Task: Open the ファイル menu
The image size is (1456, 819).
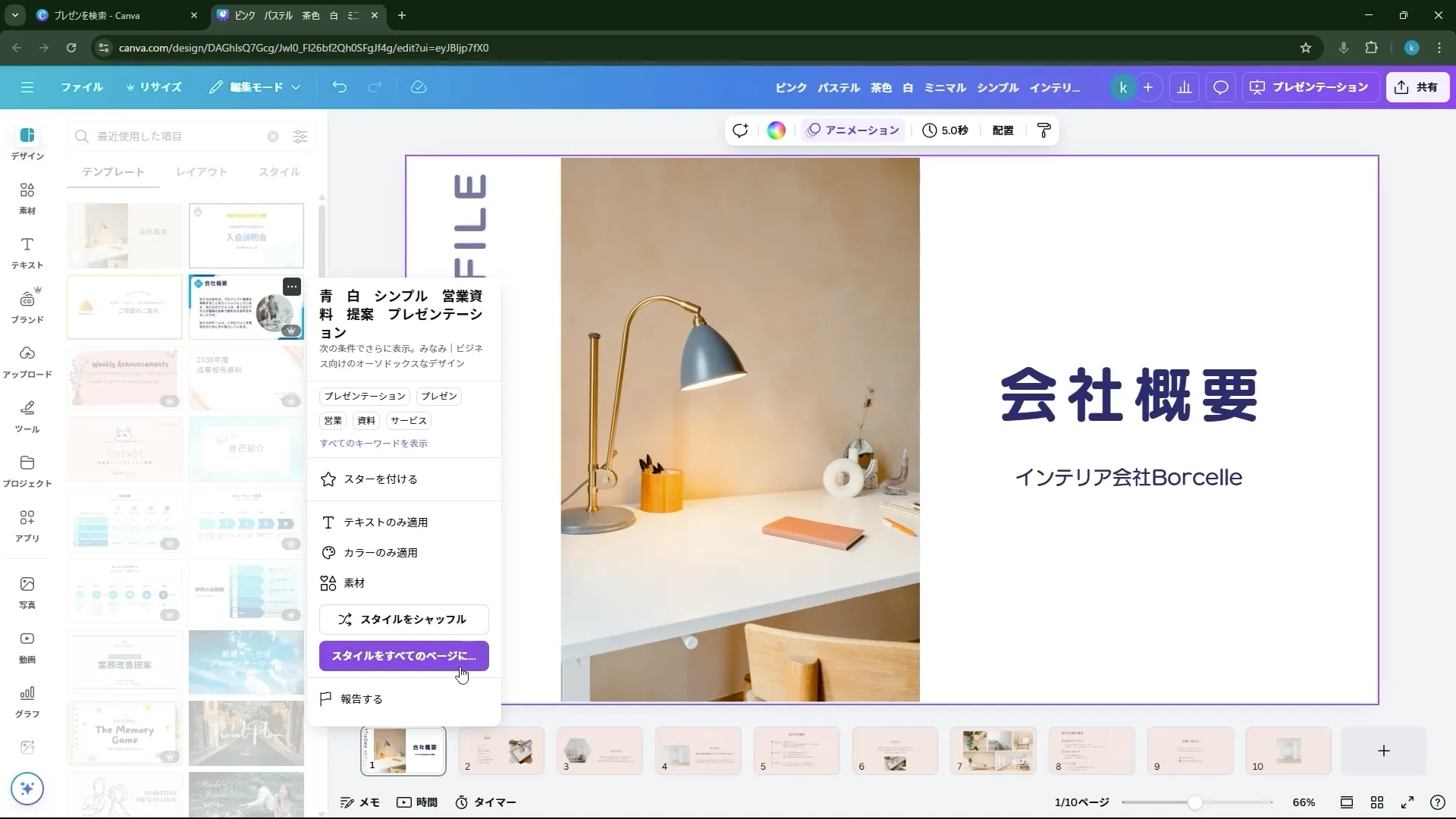Action: [82, 87]
